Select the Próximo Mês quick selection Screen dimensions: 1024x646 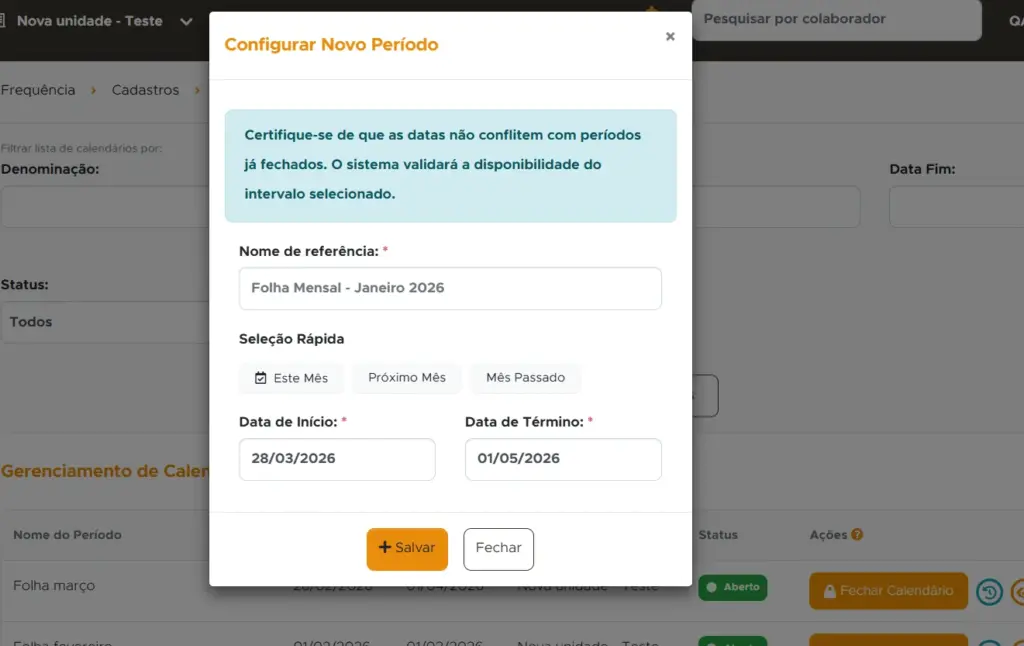(407, 378)
